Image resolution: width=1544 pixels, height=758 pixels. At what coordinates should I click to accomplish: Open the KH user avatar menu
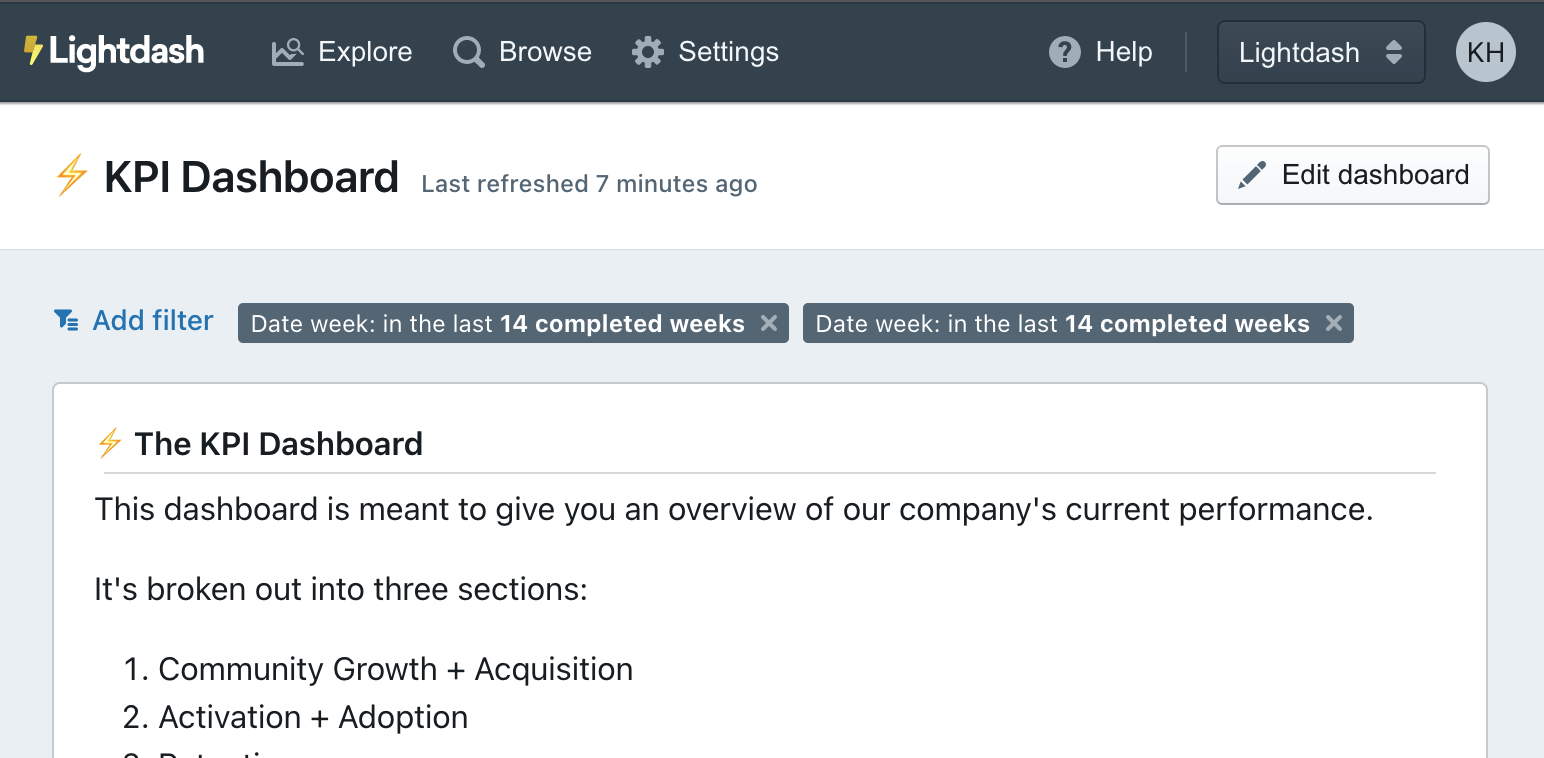pyautogui.click(x=1485, y=52)
